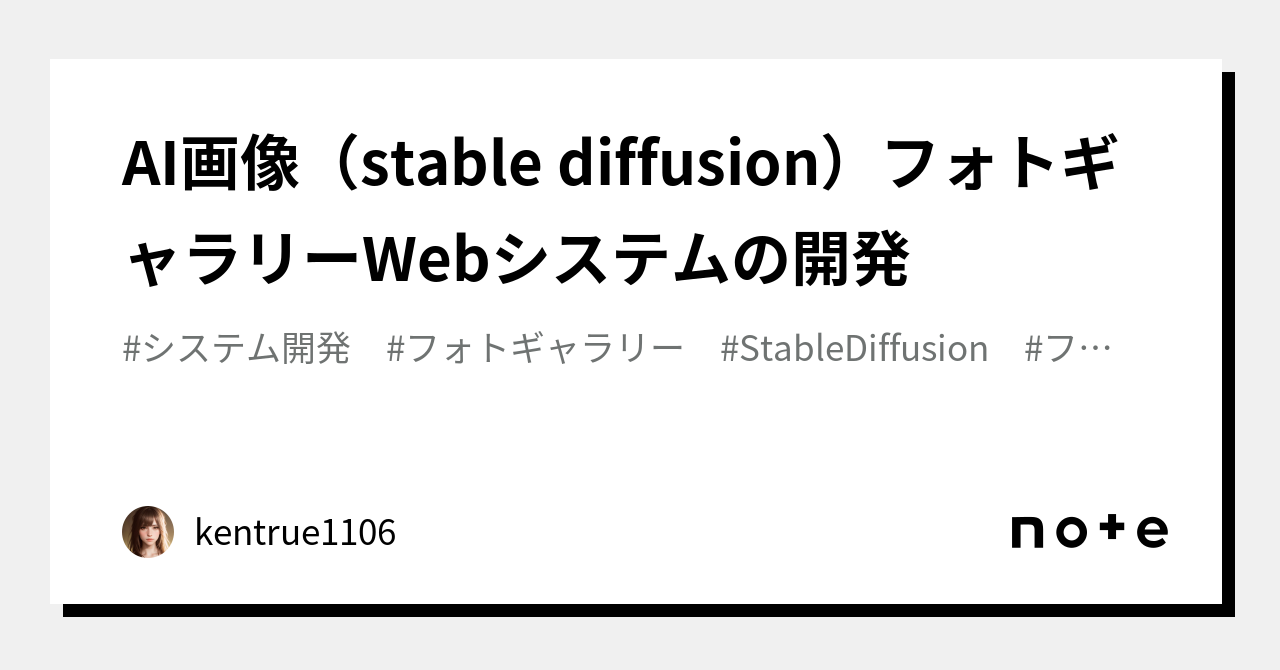
Task: Click "フォトギ" ending the first title line
Action: point(1002,166)
